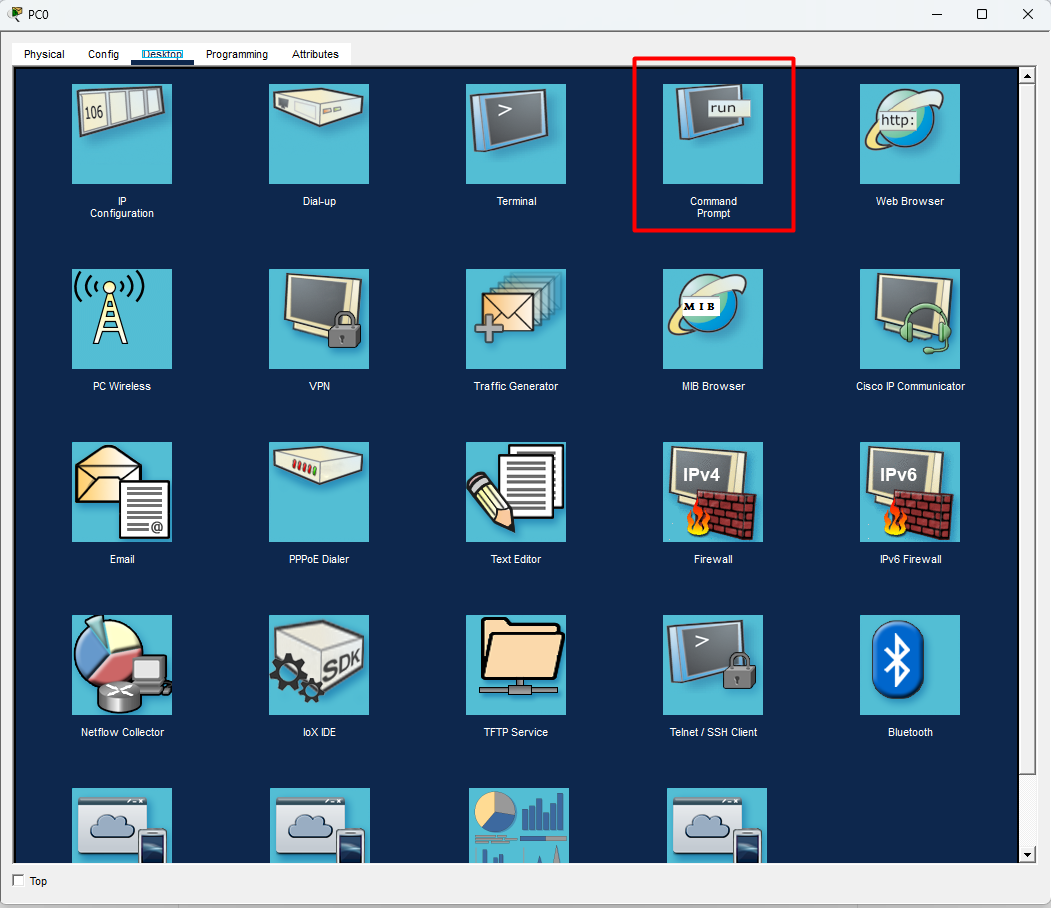Open the Cisco IP Communicator
The width and height of the screenshot is (1051, 908).
910,319
